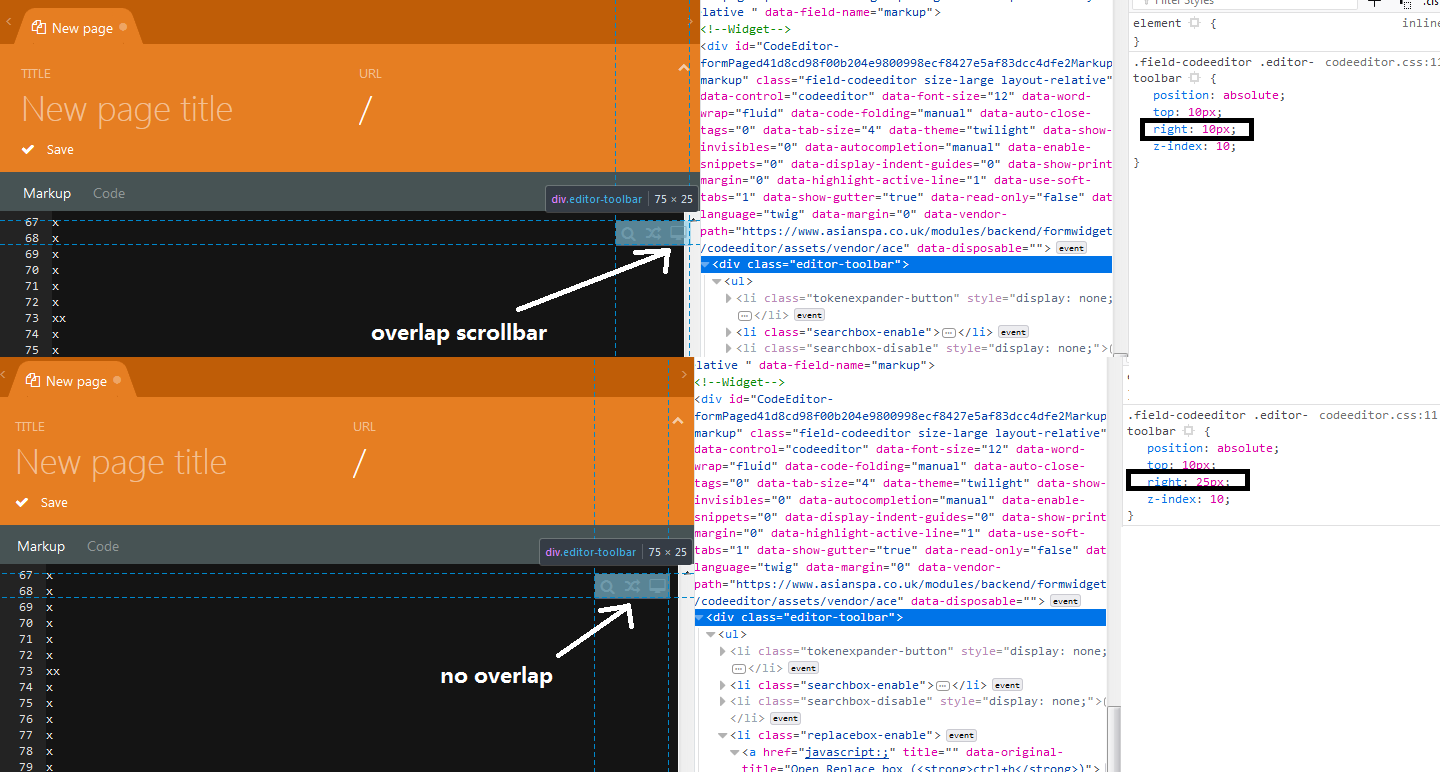Select the magnifier icon in the lower Markup editor toolbar
This screenshot has height=772, width=1440.
point(607,585)
